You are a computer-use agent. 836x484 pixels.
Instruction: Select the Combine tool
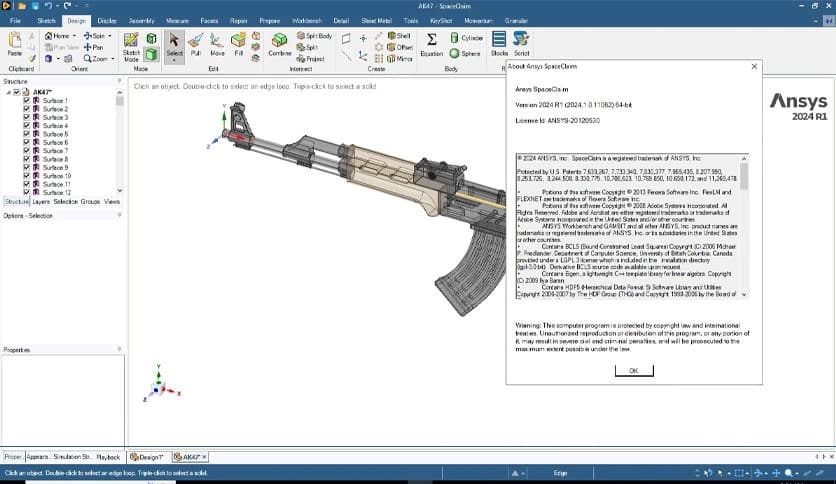click(x=279, y=44)
